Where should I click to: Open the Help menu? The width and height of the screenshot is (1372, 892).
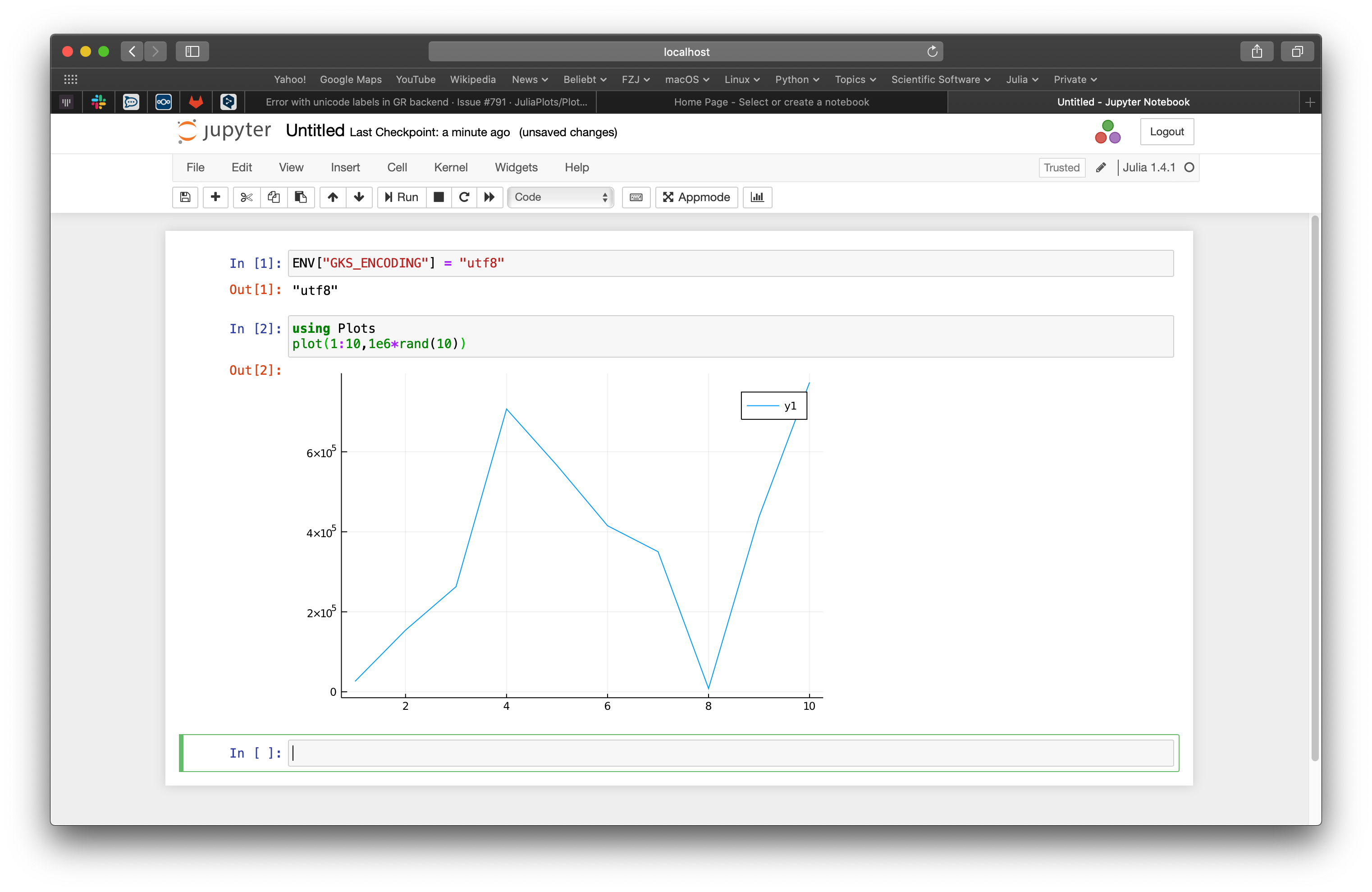point(576,167)
